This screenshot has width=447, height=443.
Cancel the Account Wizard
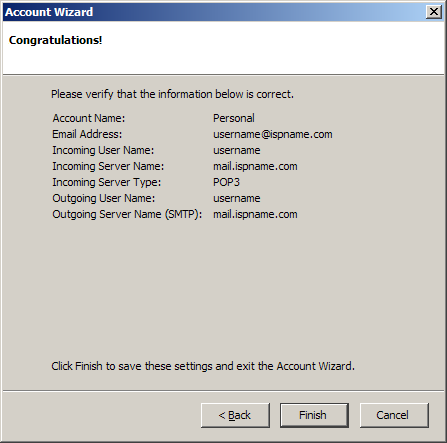pyautogui.click(x=394, y=415)
